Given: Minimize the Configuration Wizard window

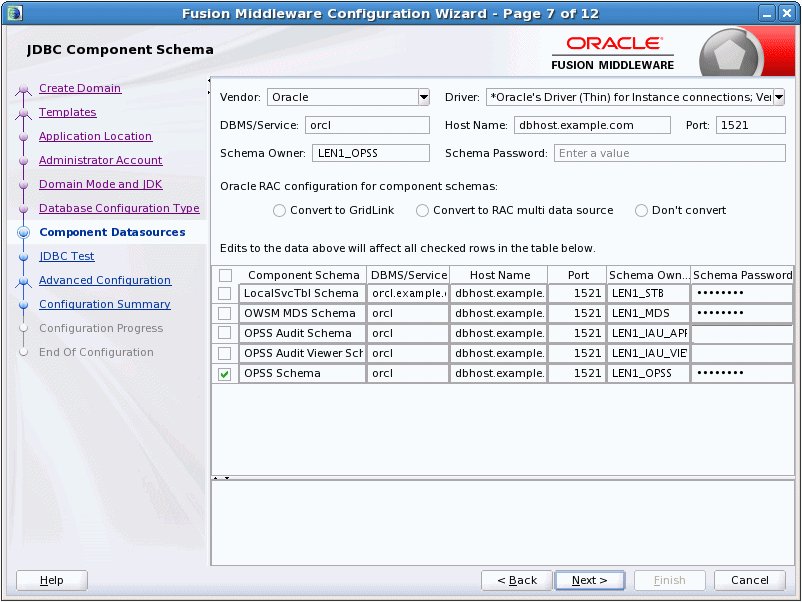Looking at the screenshot, I should pyautogui.click(x=767, y=13).
